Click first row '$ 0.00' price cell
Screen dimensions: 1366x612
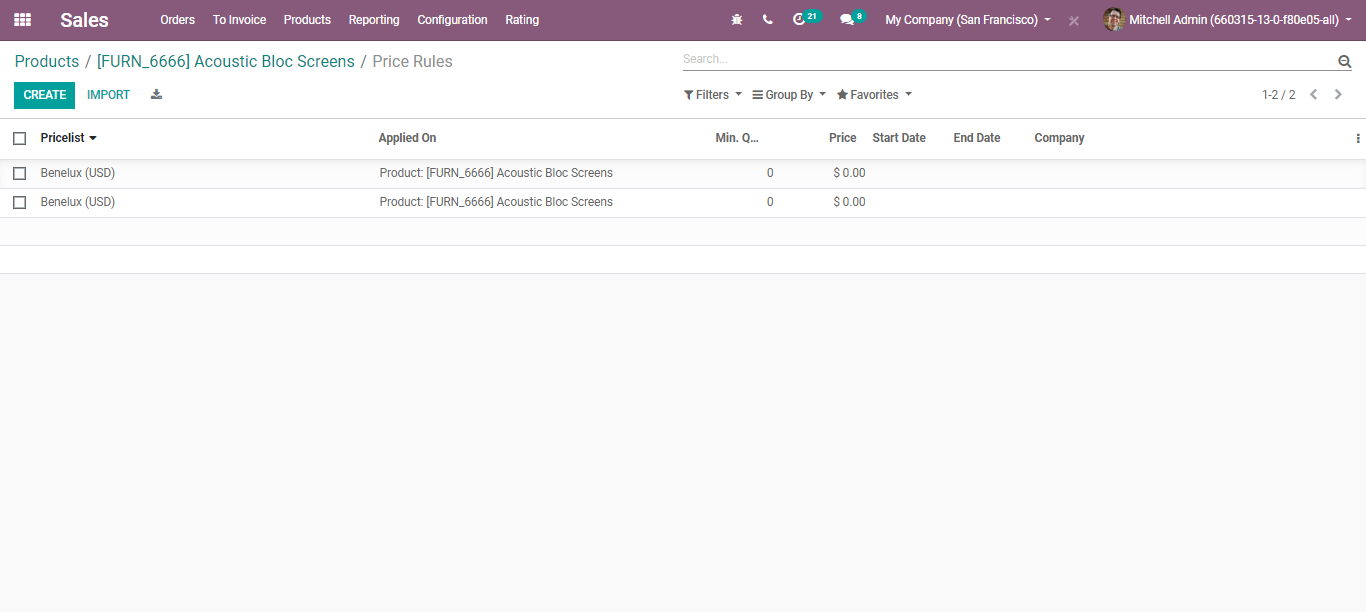click(x=849, y=173)
